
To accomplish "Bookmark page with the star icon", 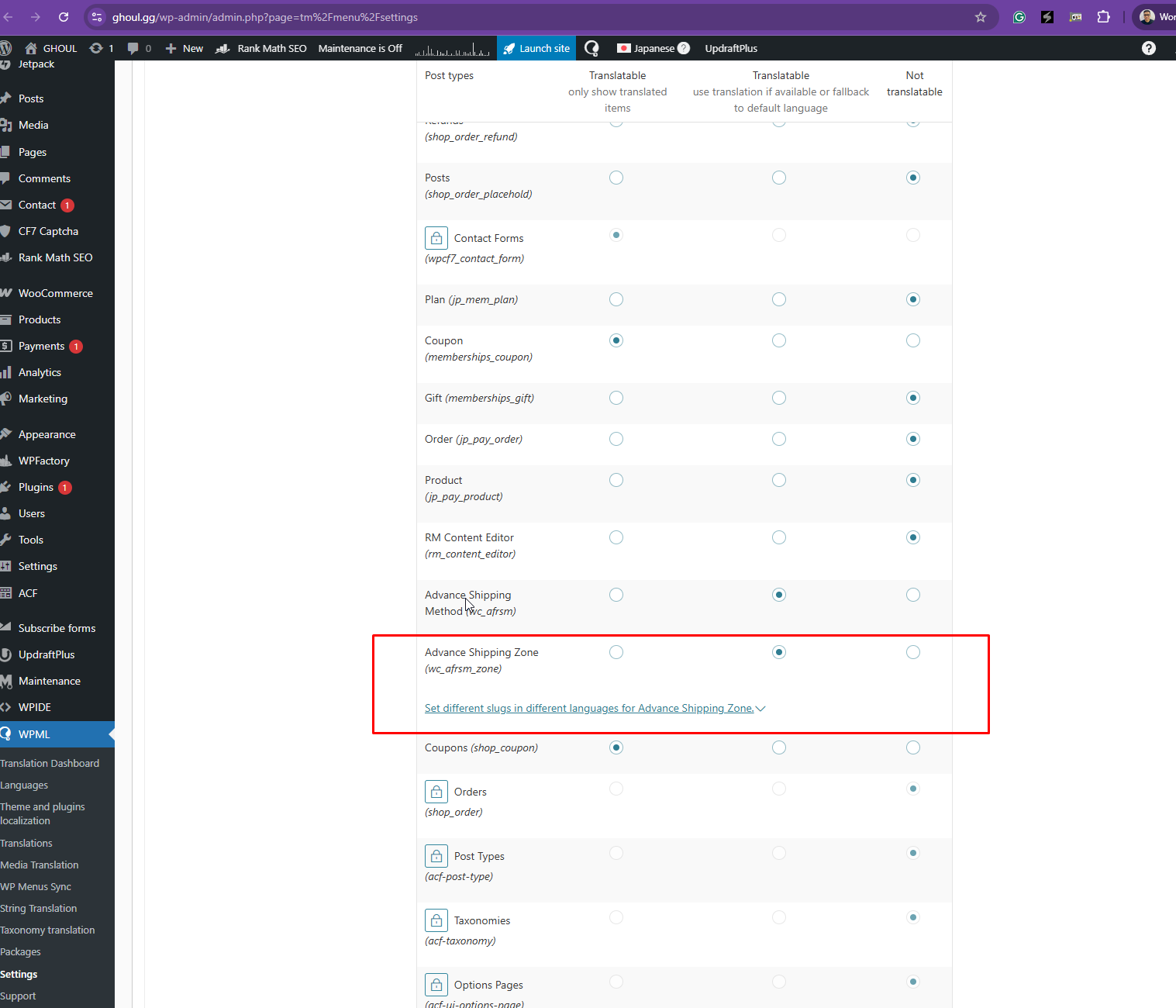I will coord(981,17).
